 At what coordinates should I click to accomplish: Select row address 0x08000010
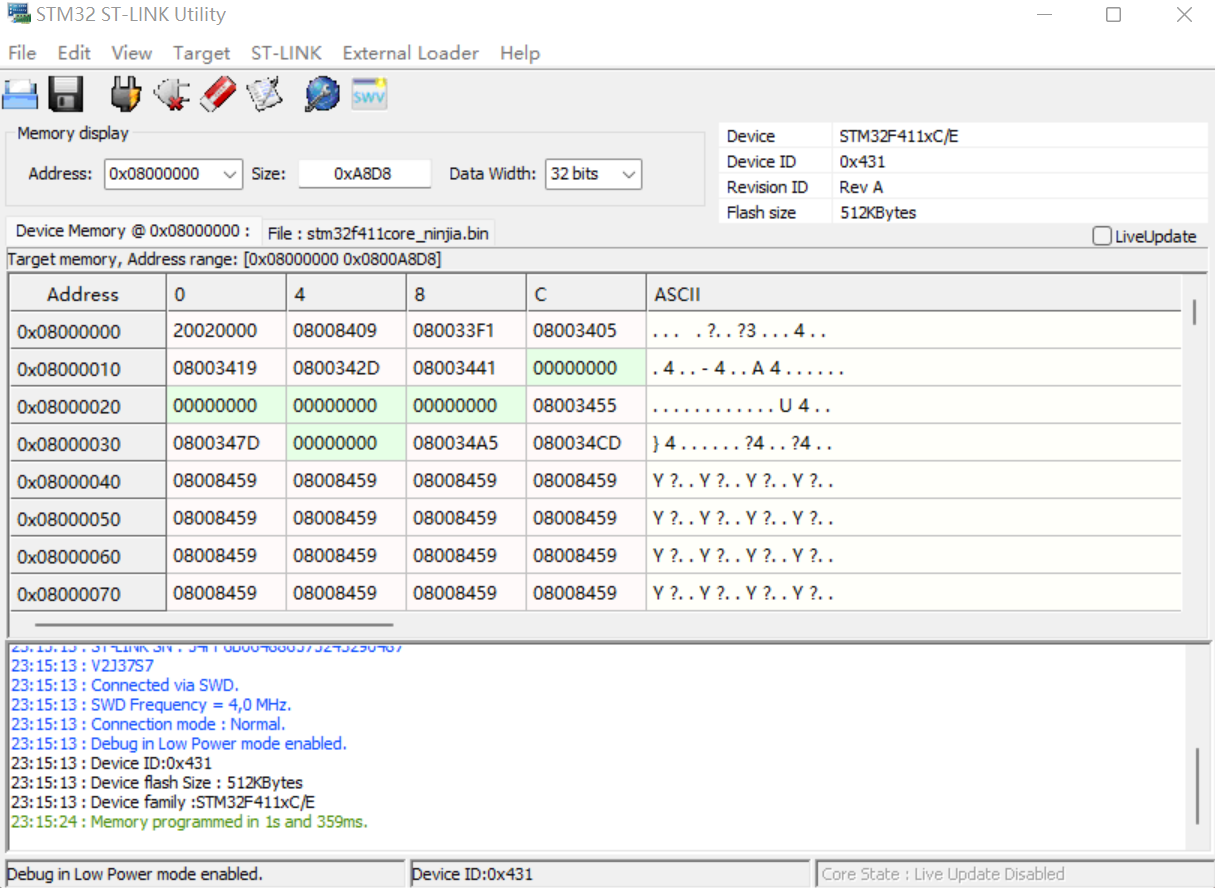pos(88,369)
